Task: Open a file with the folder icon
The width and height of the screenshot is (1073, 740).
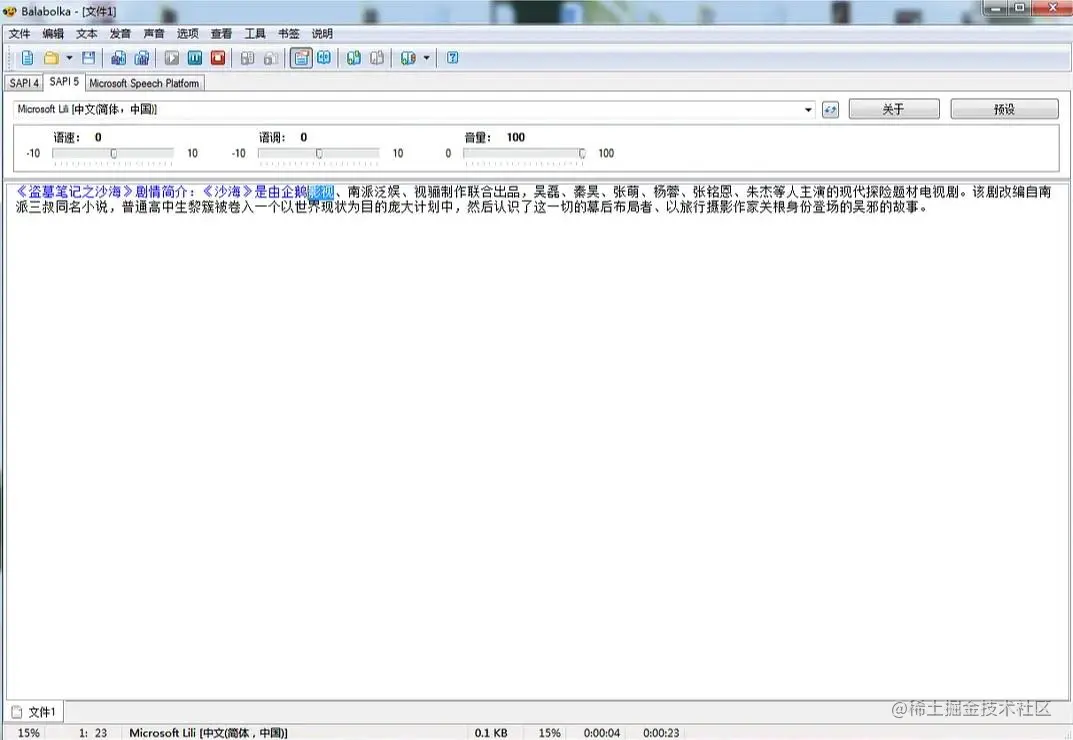Action: pyautogui.click(x=51, y=58)
